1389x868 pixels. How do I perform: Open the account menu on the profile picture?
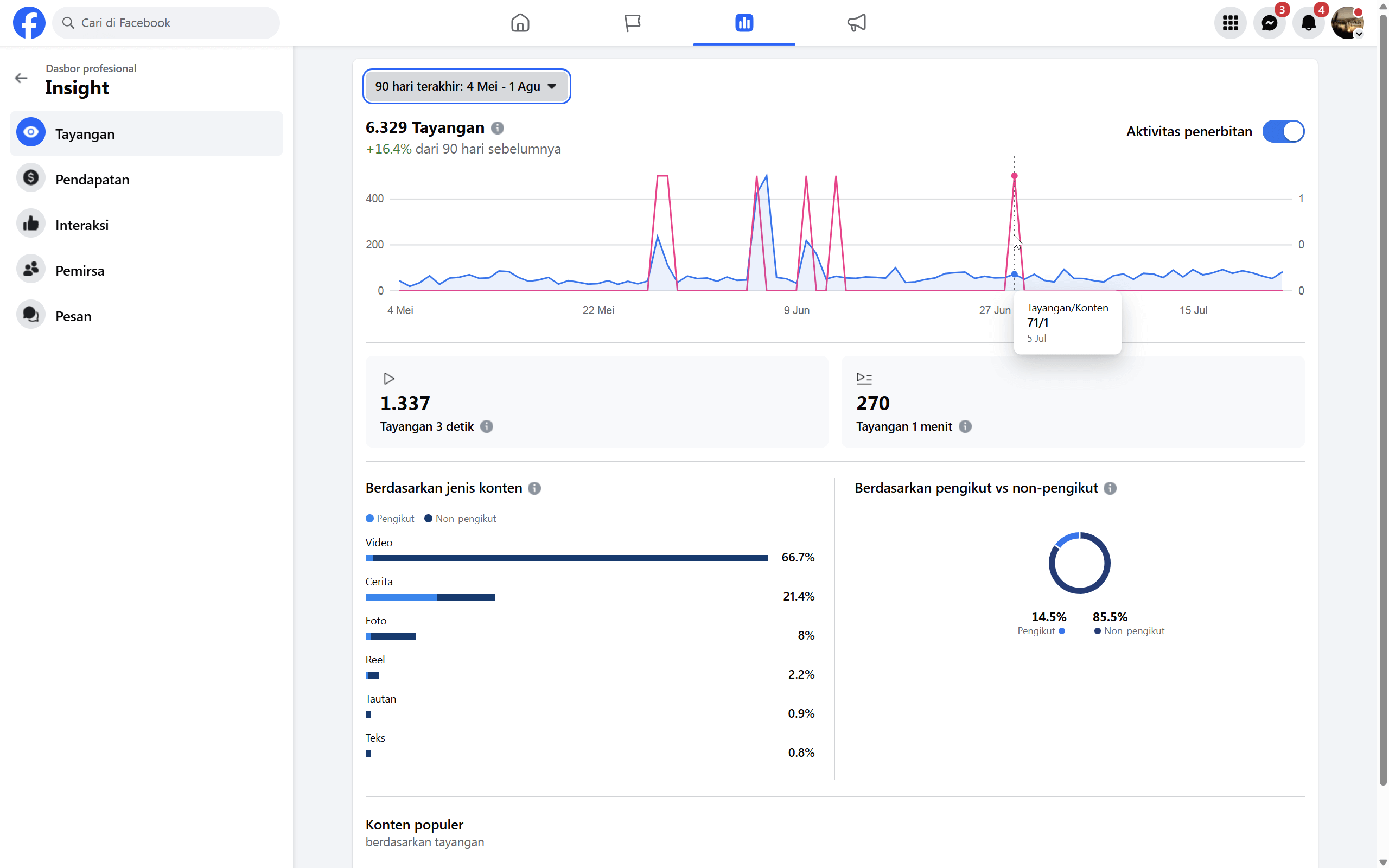pyautogui.click(x=1347, y=23)
